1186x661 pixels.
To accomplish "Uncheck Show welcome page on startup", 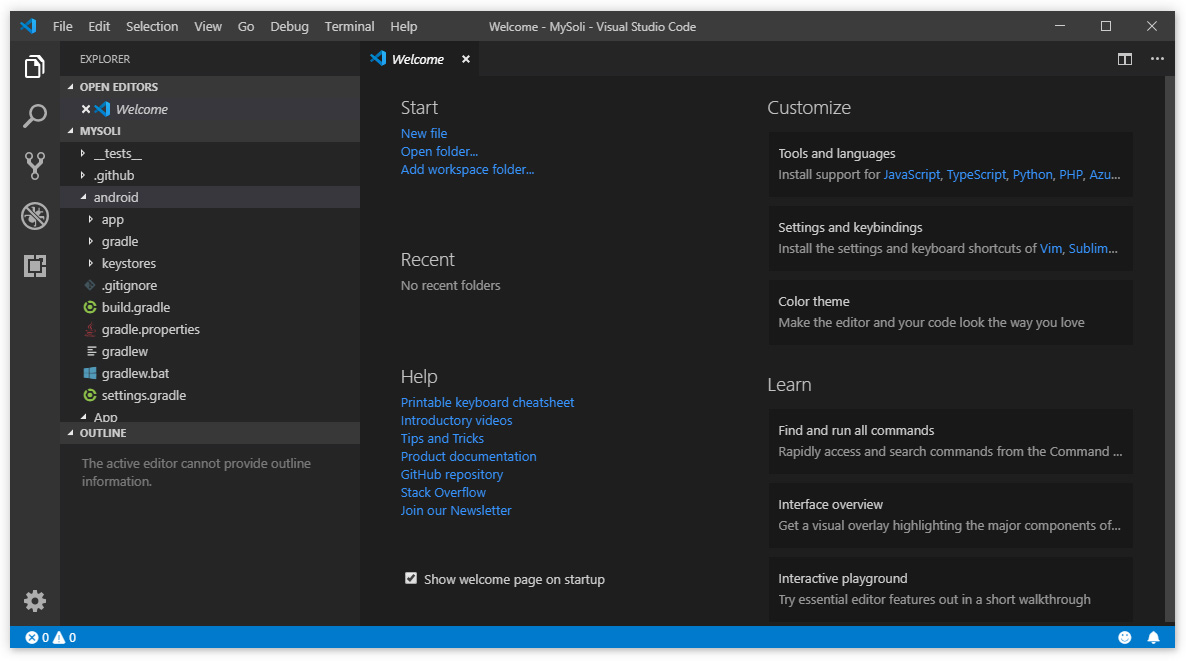I will click(411, 578).
